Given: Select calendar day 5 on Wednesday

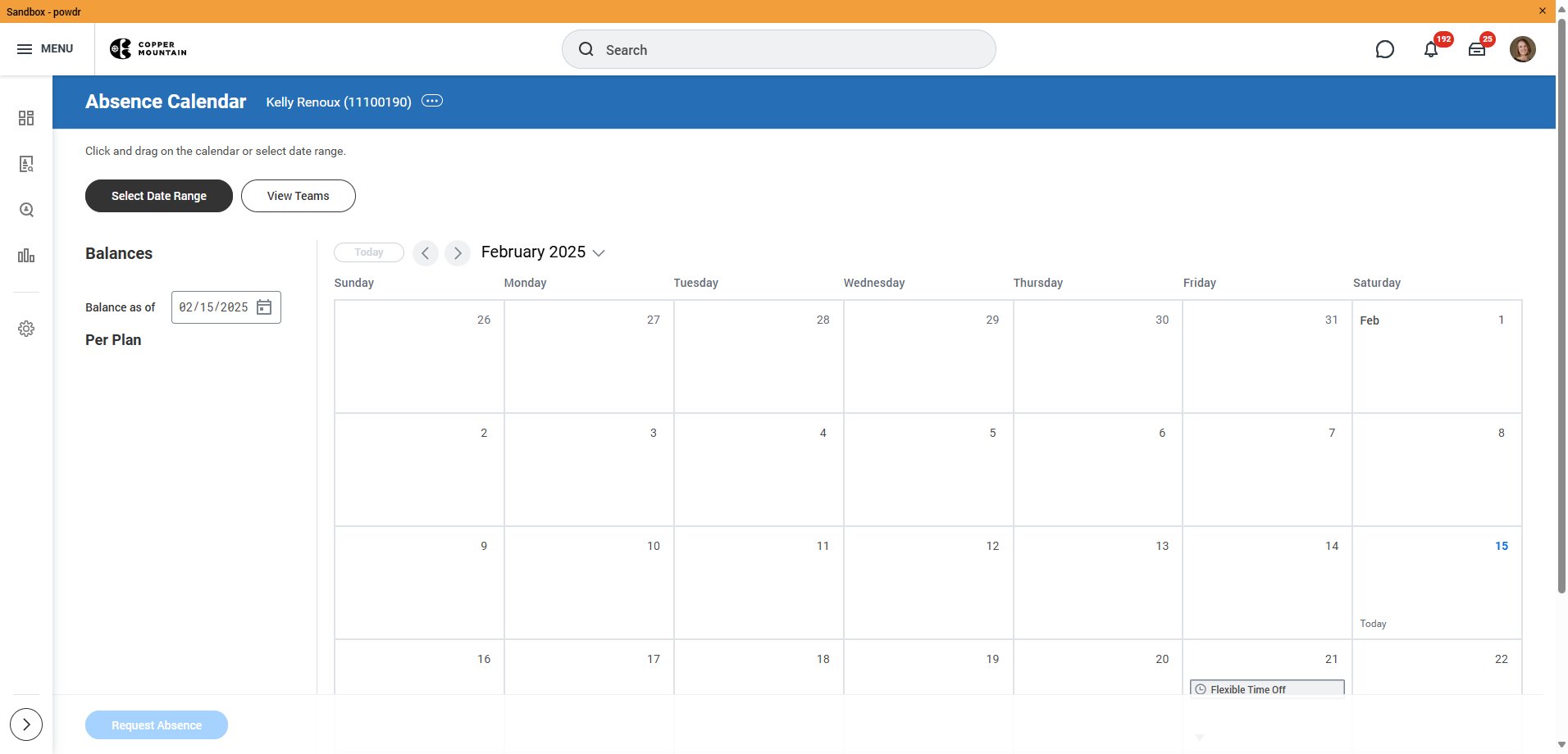Looking at the screenshot, I should coord(928,470).
